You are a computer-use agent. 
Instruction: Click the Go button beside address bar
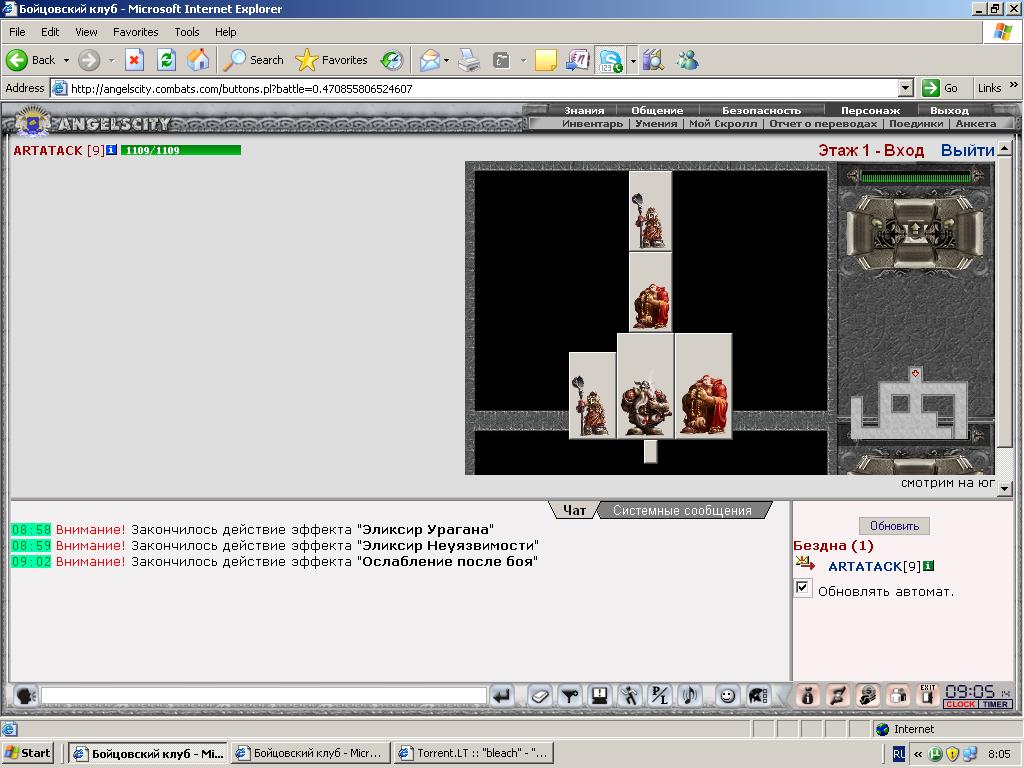click(940, 88)
